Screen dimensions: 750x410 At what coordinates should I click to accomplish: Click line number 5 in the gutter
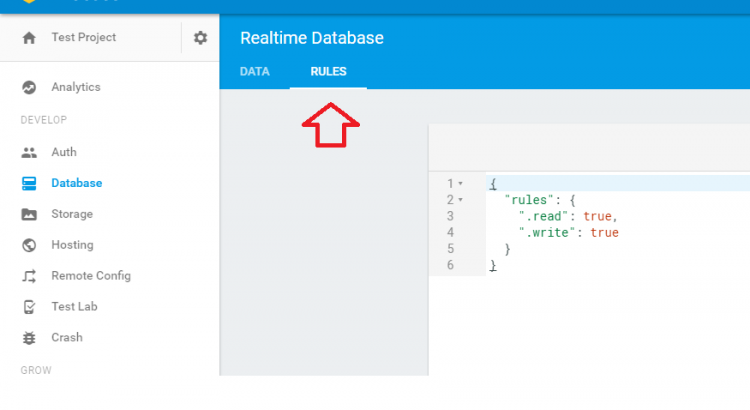pyautogui.click(x=451, y=249)
